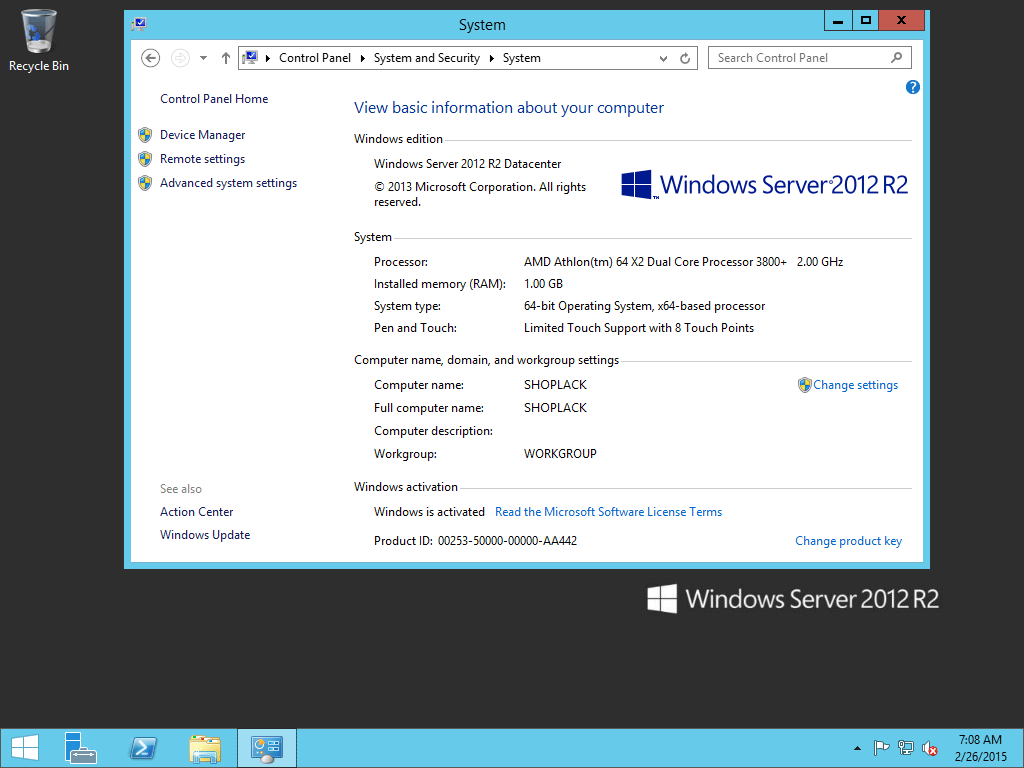Screen dimensions: 1024x768
Task: Click the address bar computer icon
Action: (250, 57)
